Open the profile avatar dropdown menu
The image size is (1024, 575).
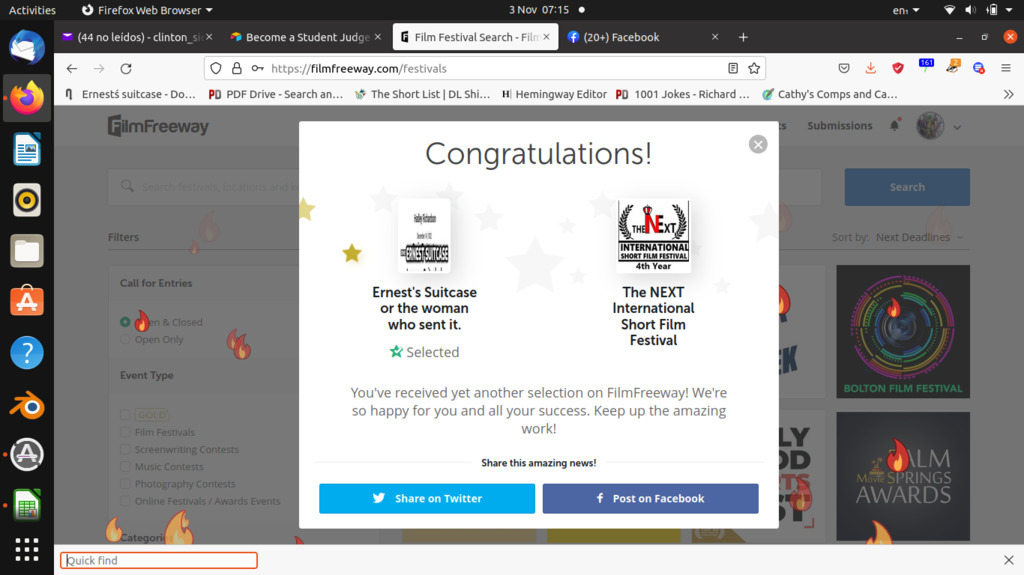tap(939, 126)
